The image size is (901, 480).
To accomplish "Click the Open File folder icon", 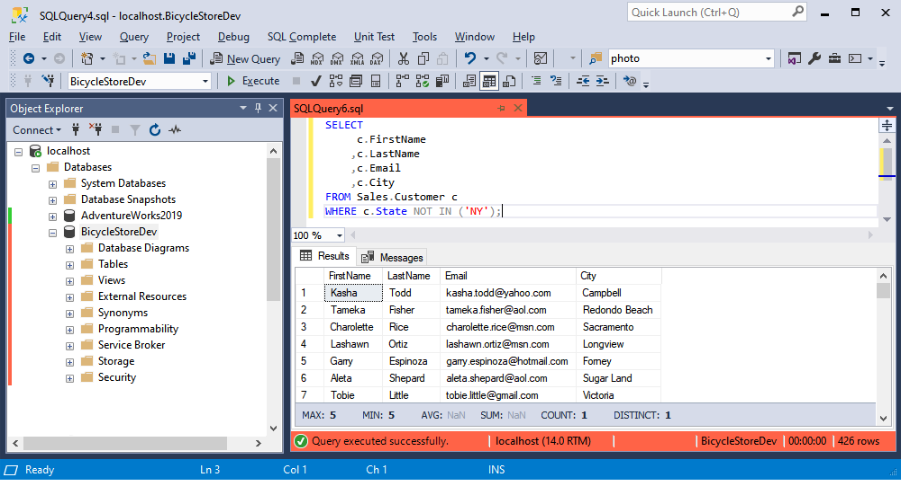I will pos(149,59).
